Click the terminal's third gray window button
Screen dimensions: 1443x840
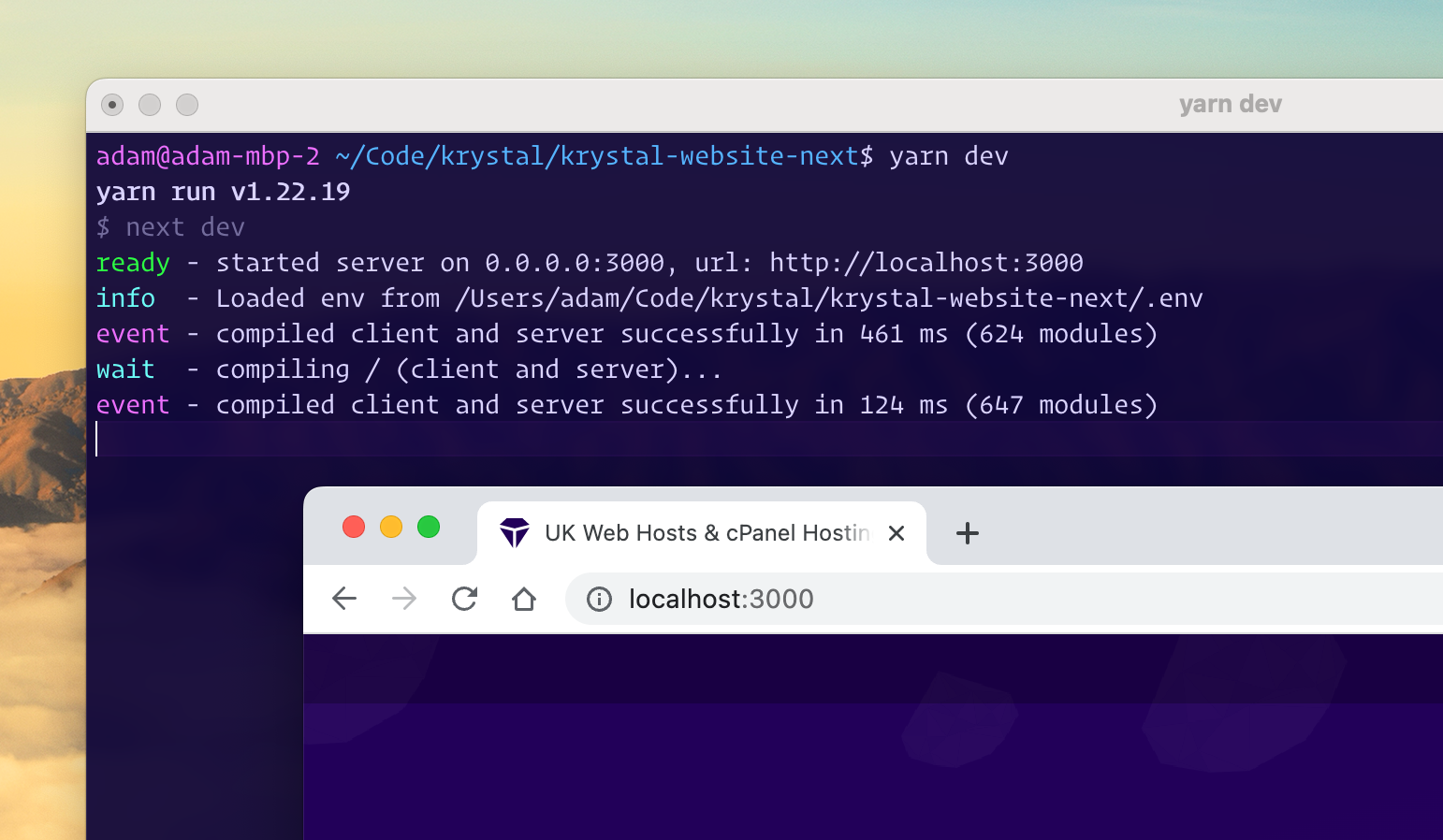187,105
